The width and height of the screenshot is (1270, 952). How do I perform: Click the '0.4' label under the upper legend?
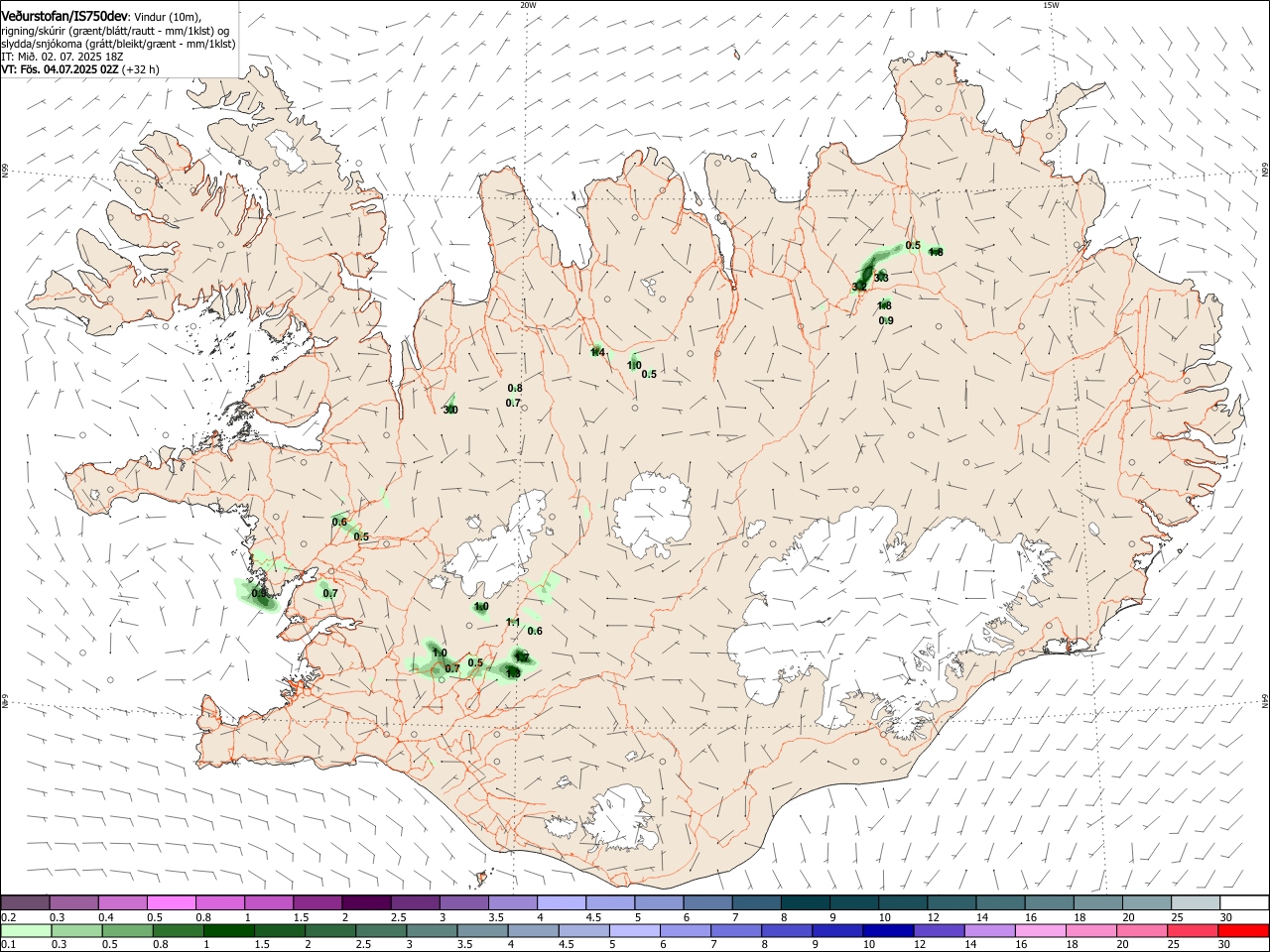pyautogui.click(x=106, y=917)
